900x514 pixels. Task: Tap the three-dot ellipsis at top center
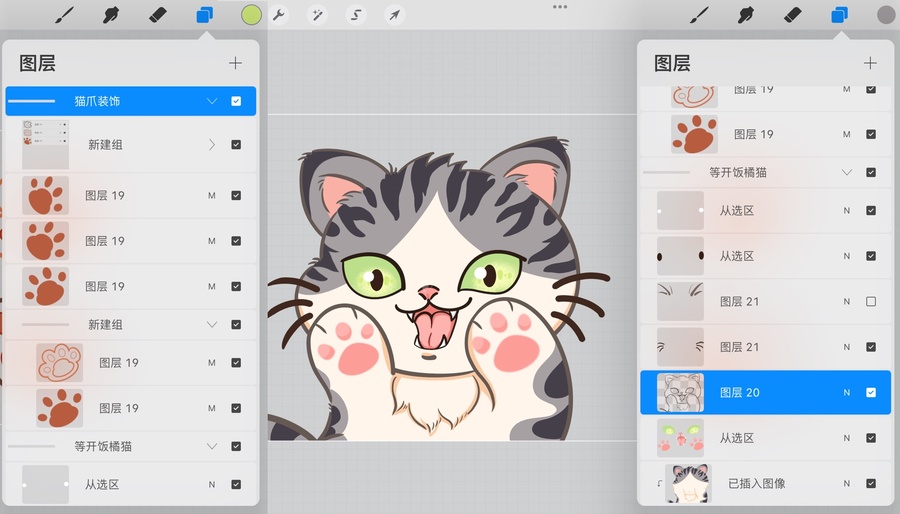pyautogui.click(x=560, y=7)
